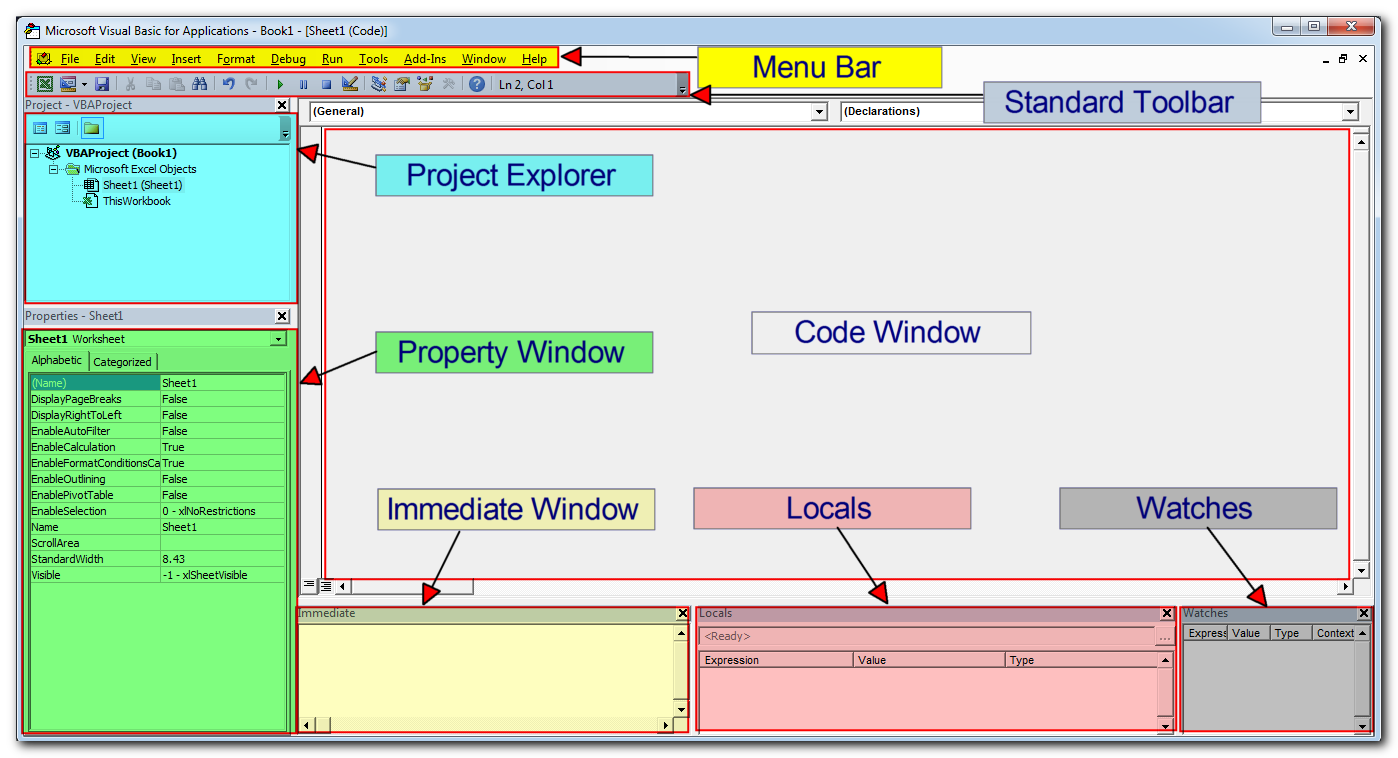Open the Run menu
Image resolution: width=1398 pixels, height=758 pixels.
332,59
